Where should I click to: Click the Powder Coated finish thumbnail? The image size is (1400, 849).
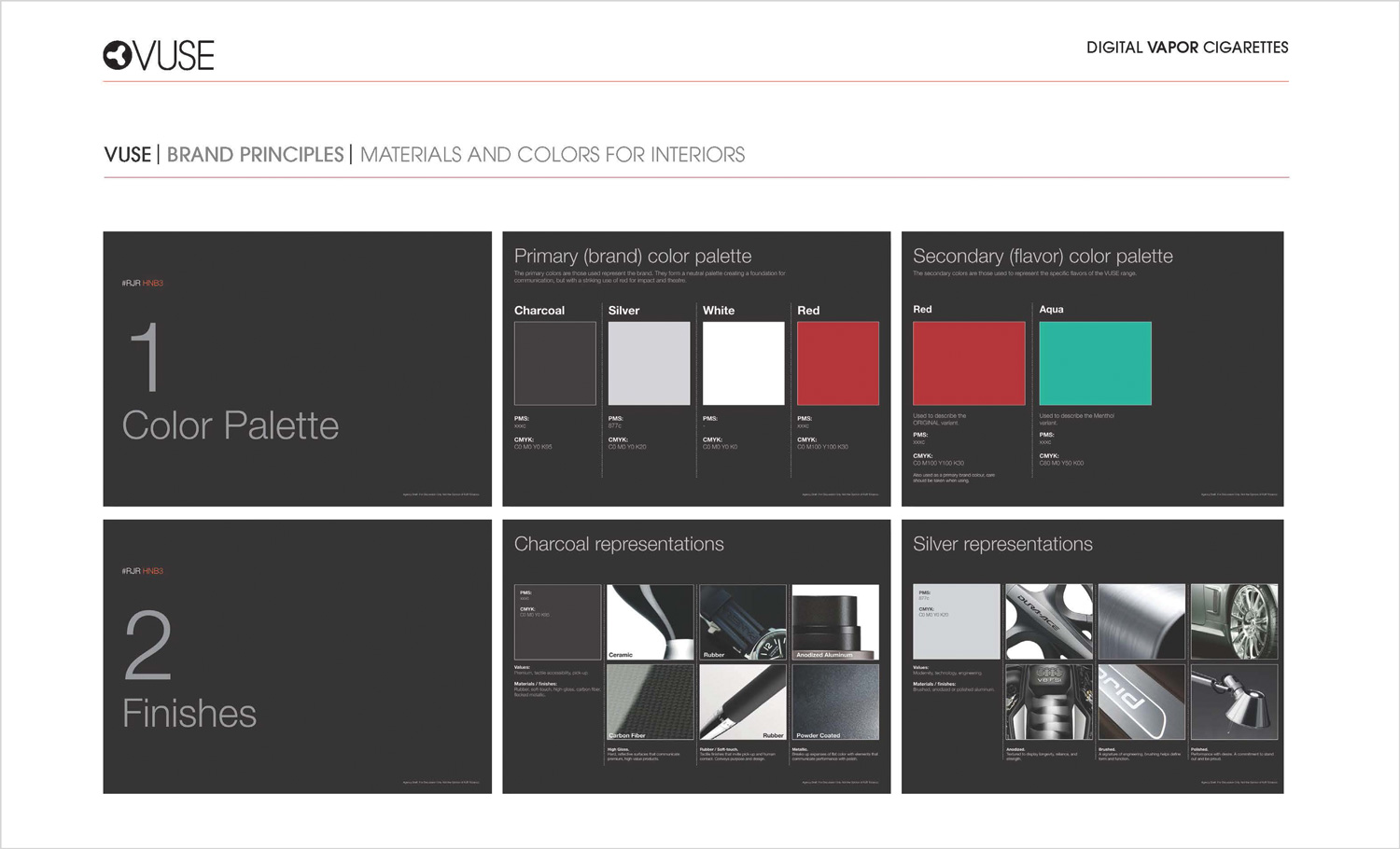tap(835, 702)
